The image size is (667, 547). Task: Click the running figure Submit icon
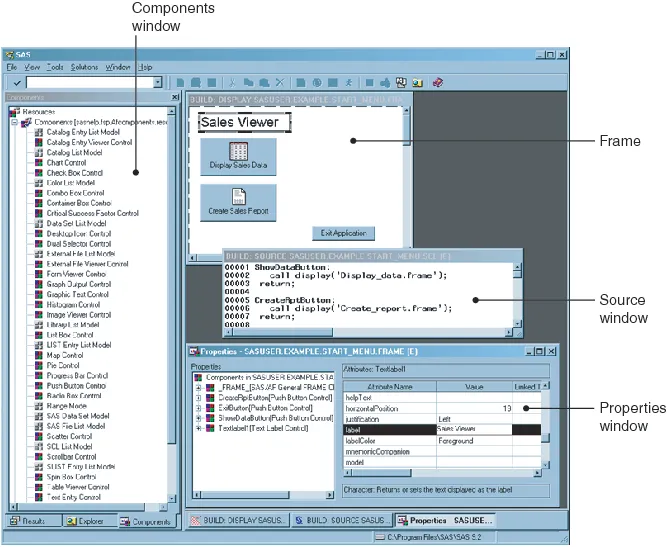[348, 83]
